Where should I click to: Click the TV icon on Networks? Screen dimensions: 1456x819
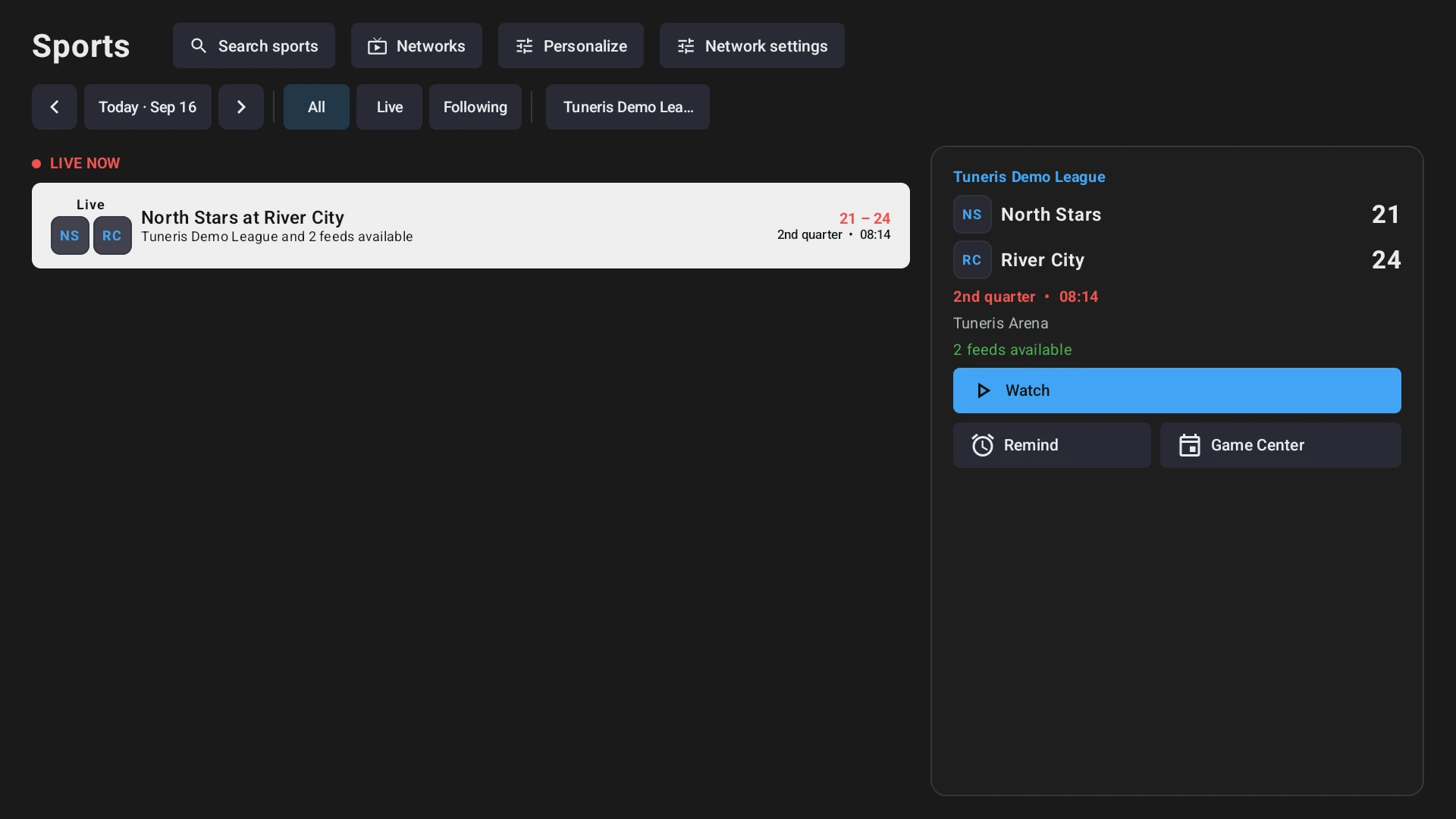tap(377, 46)
